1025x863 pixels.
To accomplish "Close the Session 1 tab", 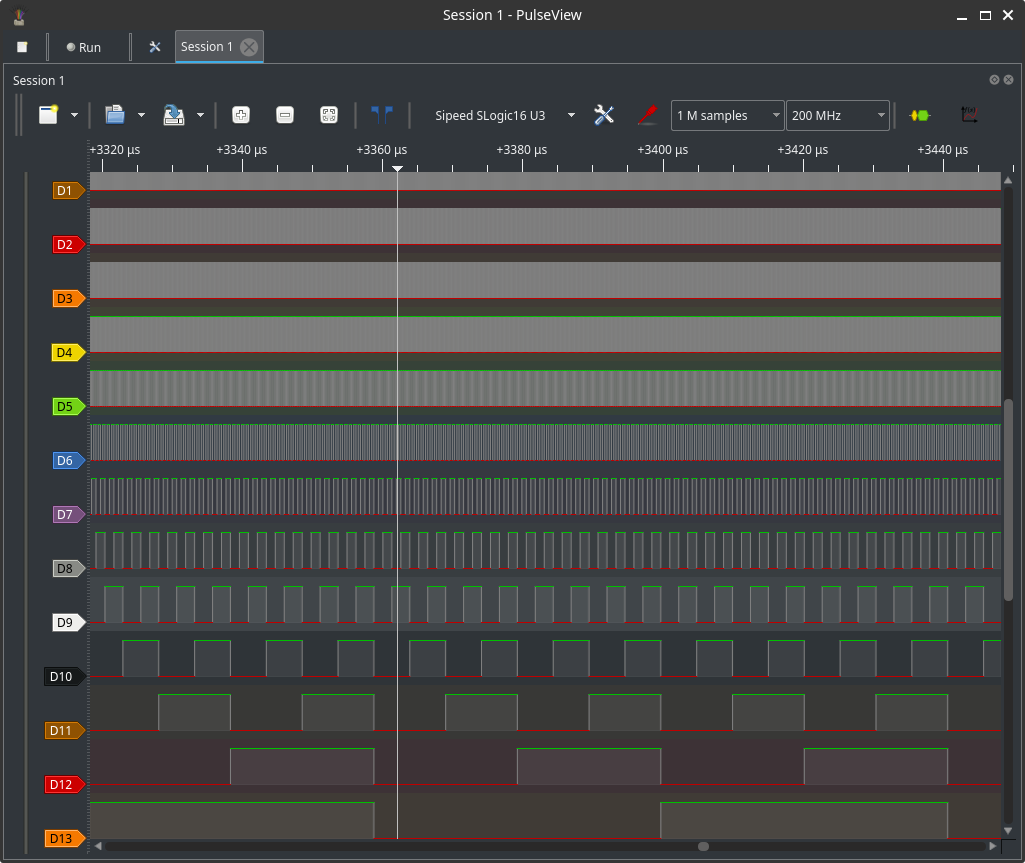I will pyautogui.click(x=249, y=47).
